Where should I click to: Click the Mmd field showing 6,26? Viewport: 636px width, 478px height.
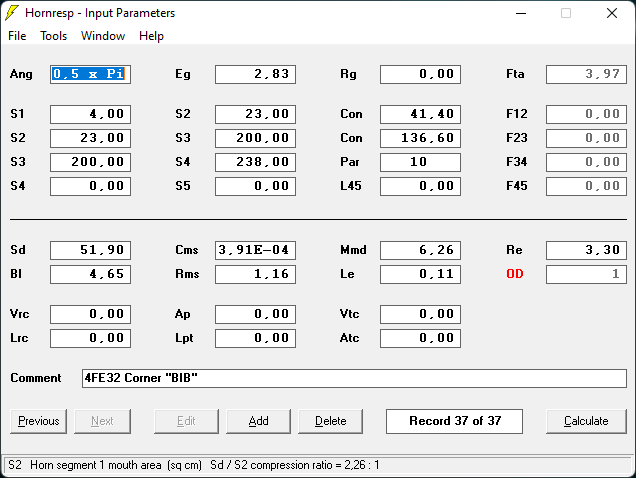click(x=420, y=250)
